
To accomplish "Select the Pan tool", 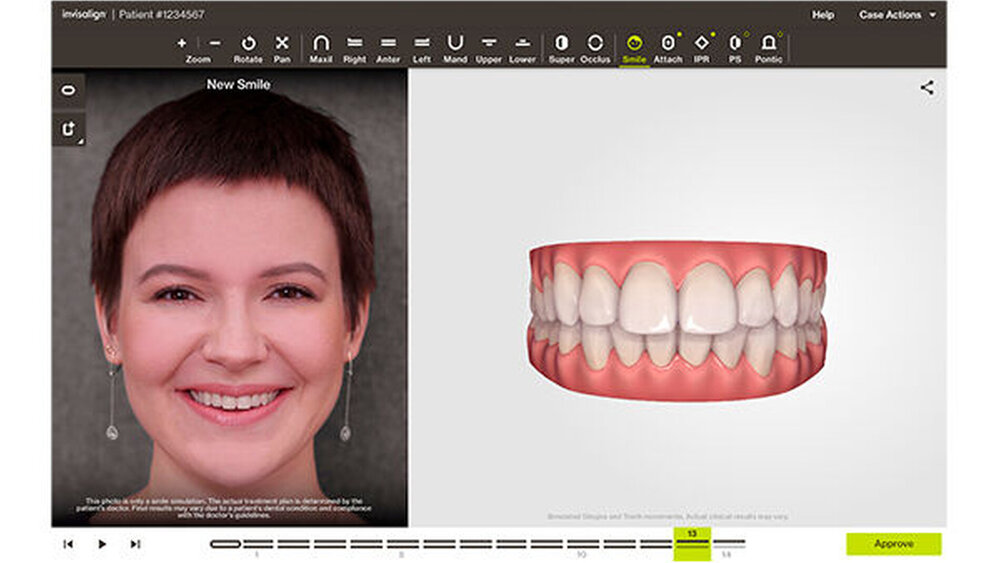I will point(282,44).
